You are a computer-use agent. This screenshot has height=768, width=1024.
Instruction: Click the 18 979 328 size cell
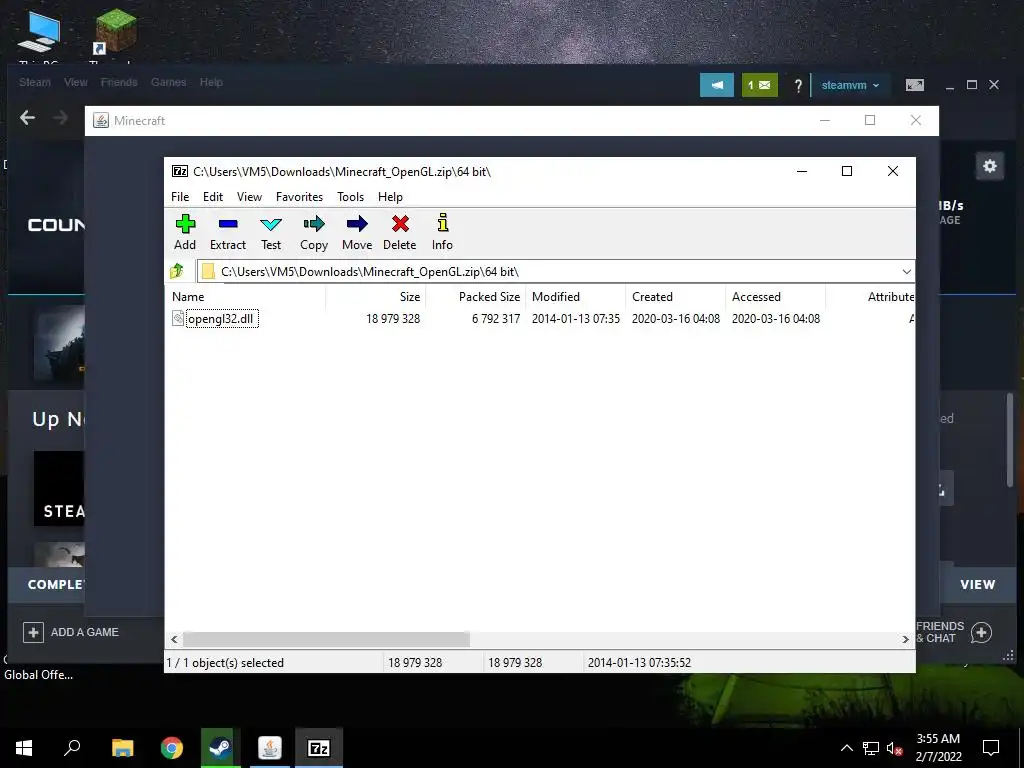tap(392, 319)
